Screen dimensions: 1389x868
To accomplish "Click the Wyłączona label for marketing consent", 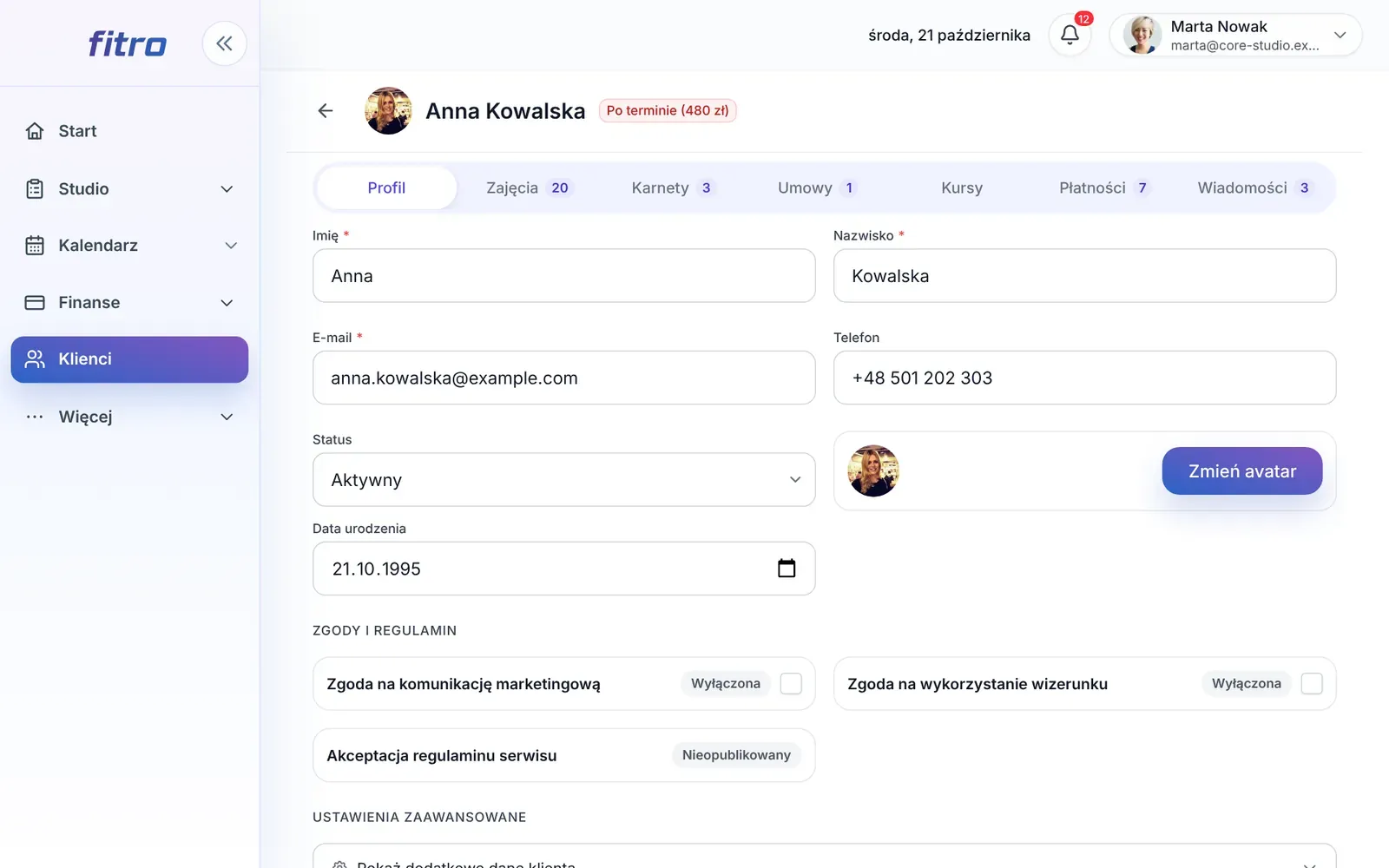I will (x=726, y=684).
